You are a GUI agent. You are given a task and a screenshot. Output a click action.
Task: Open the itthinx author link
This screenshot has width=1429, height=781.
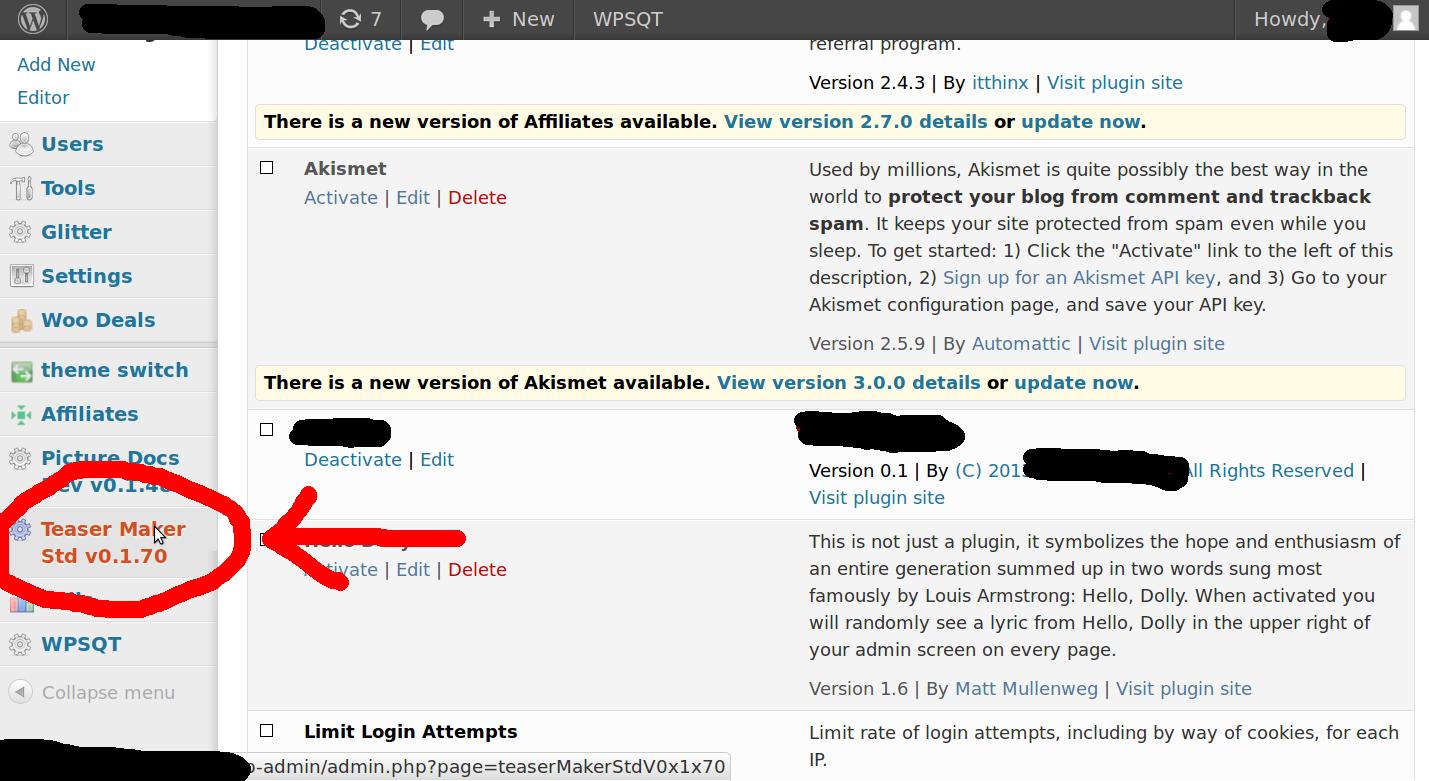[1000, 82]
